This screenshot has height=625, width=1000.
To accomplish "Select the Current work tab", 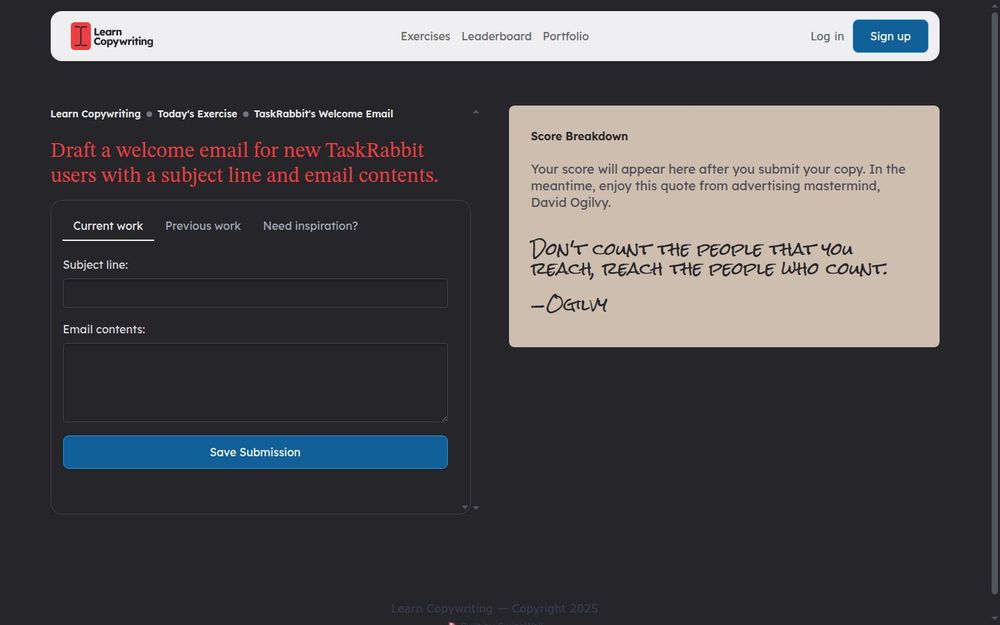I will (107, 226).
